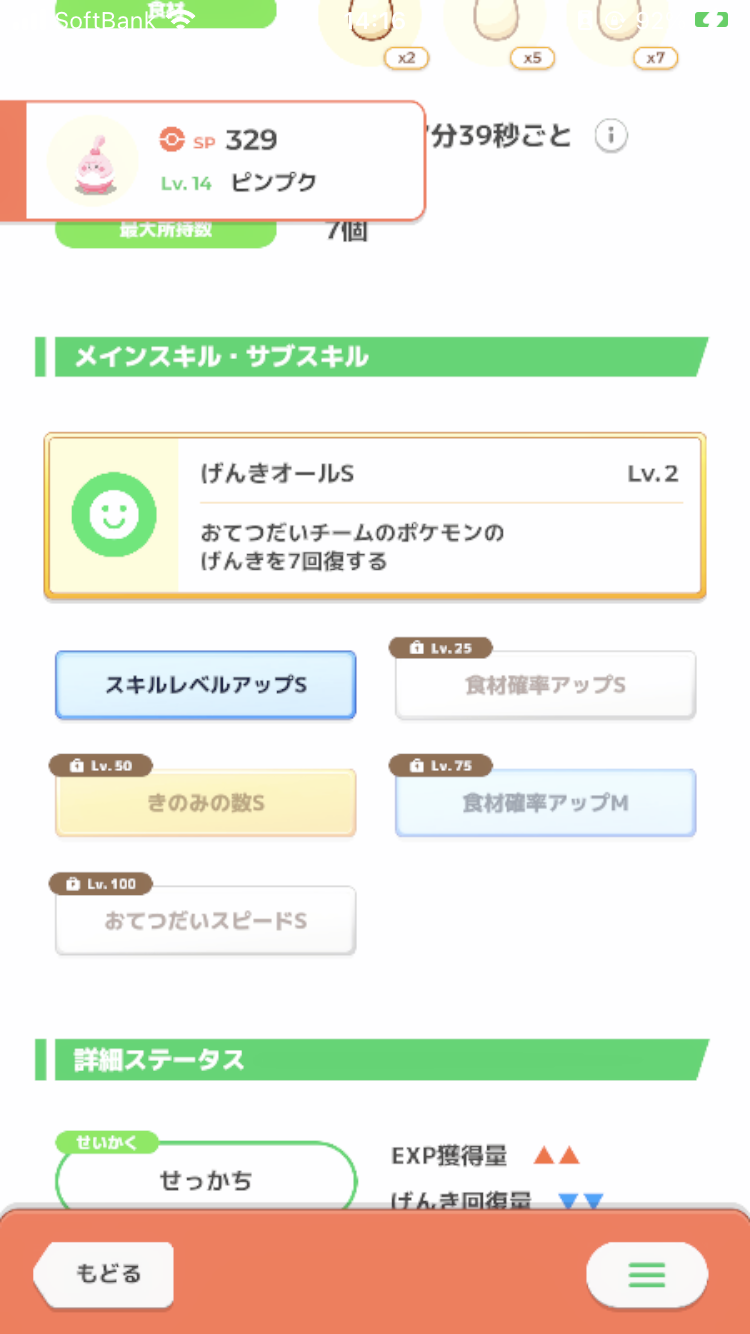Select the locked 食材確率アップS skill

click(545, 685)
